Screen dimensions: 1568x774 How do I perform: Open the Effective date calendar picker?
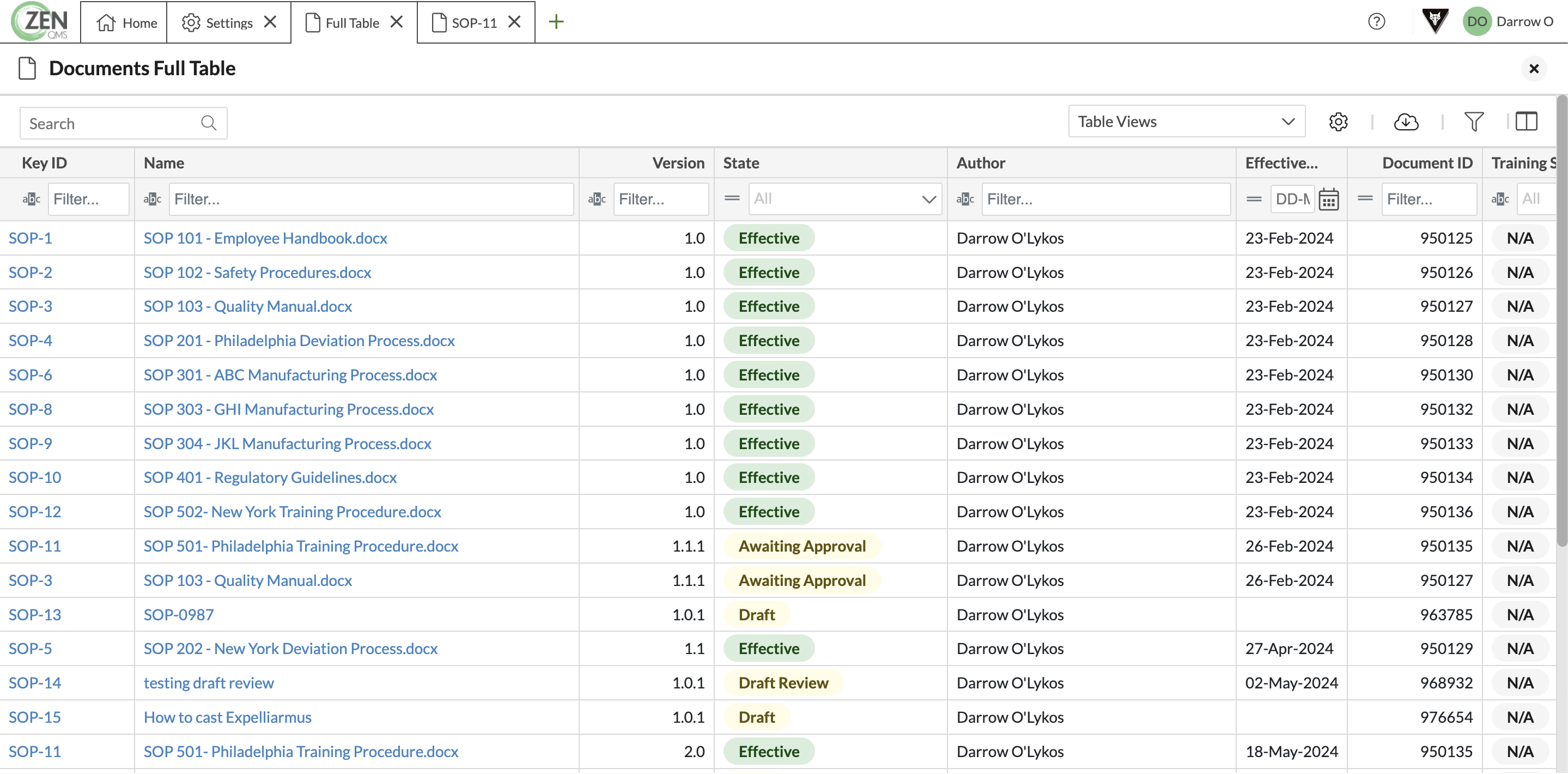[1328, 199]
